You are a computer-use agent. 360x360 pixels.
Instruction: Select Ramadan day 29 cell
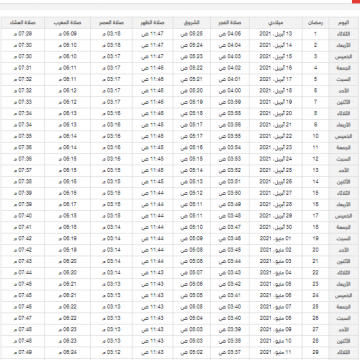(315, 352)
